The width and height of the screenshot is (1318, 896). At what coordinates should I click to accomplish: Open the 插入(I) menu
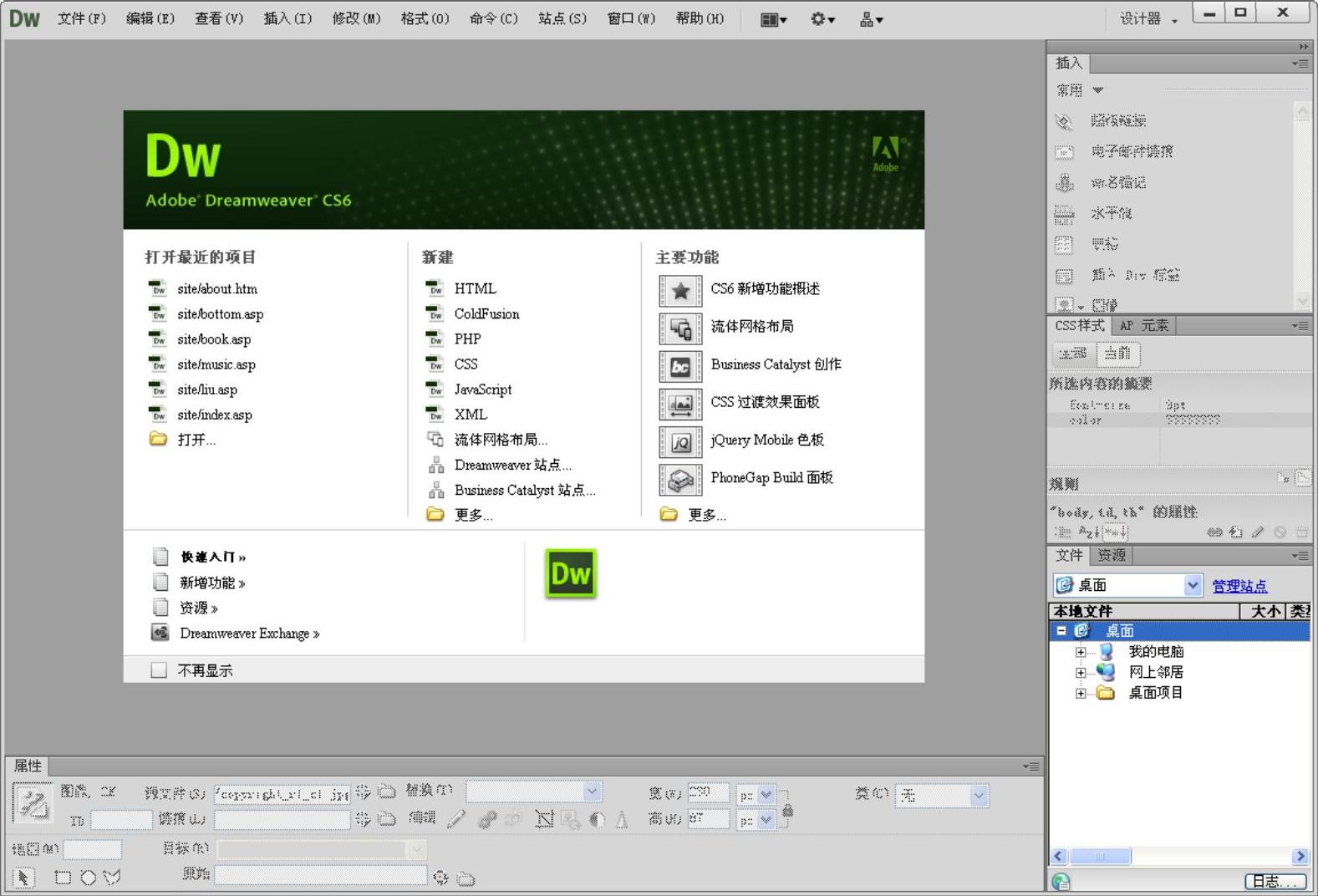point(288,18)
